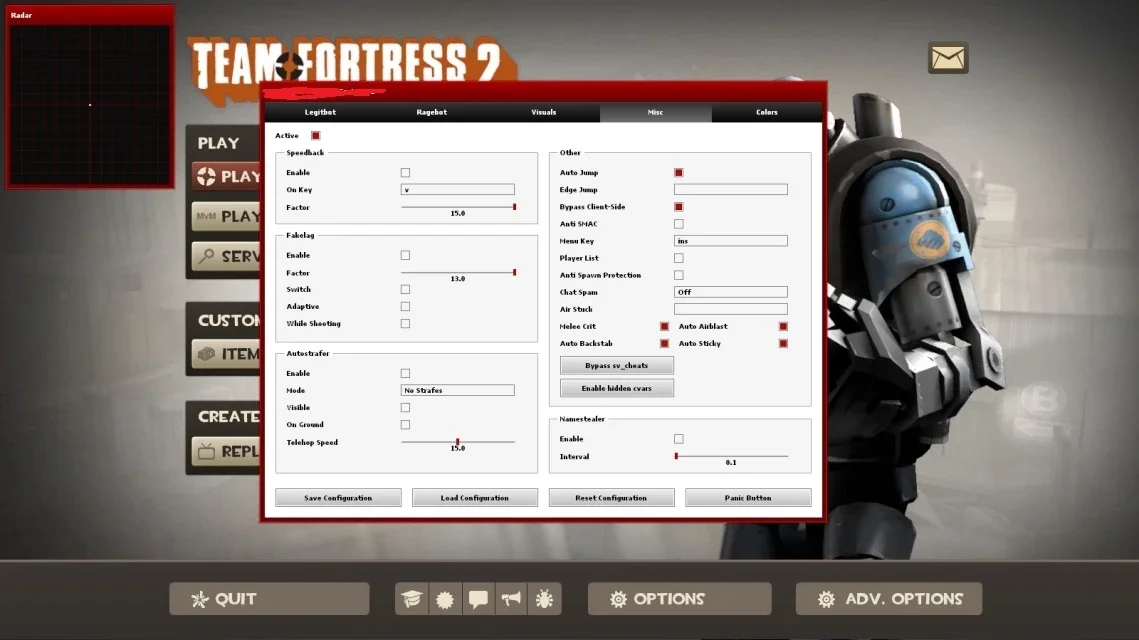Click the Panic Button

tap(747, 498)
